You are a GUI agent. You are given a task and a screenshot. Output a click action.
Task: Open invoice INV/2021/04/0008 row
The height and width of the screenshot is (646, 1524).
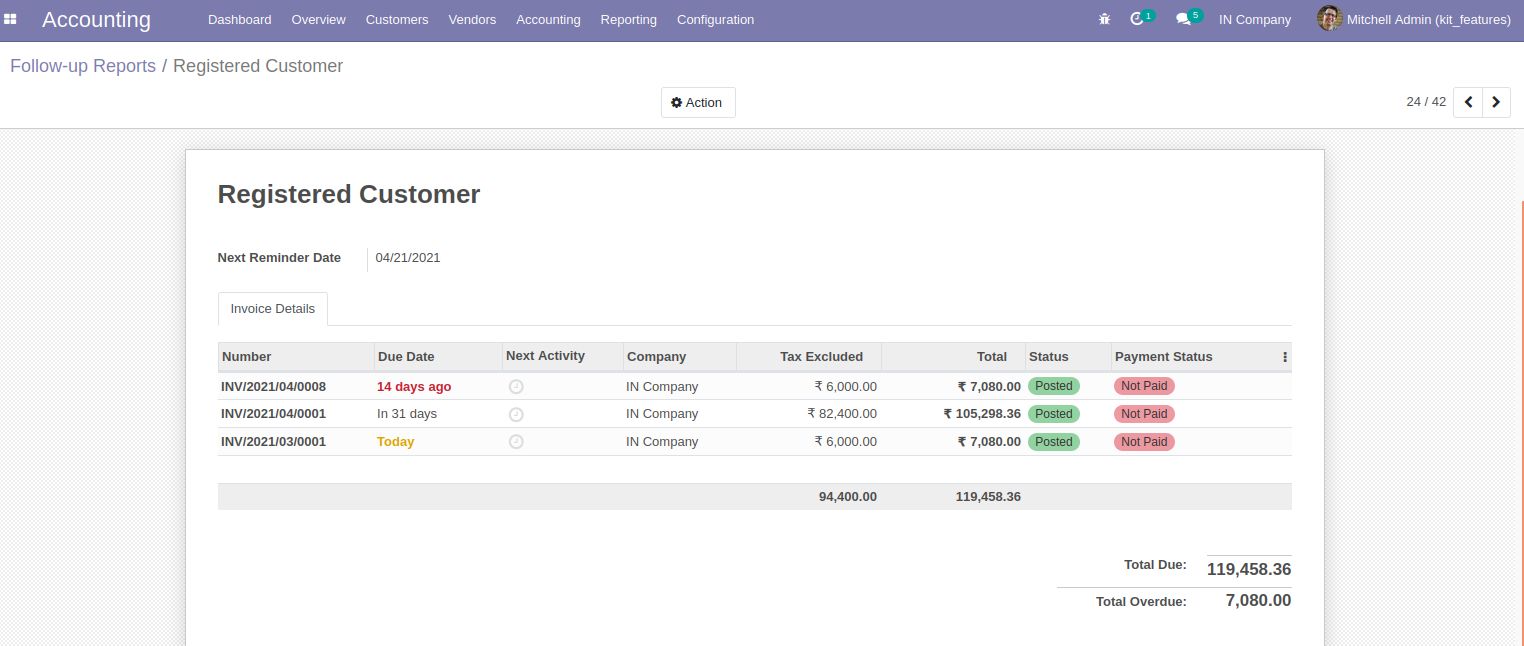tap(273, 387)
